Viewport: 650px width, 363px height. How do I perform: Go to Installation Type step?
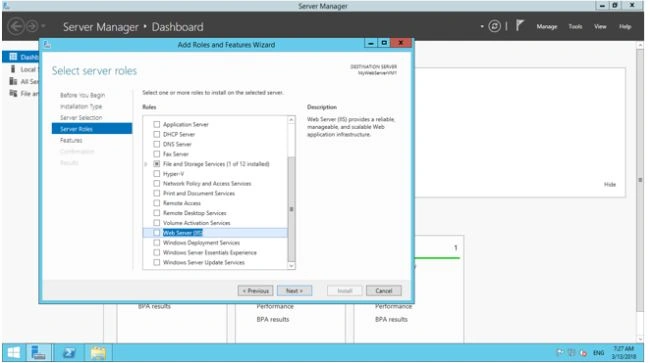point(81,106)
